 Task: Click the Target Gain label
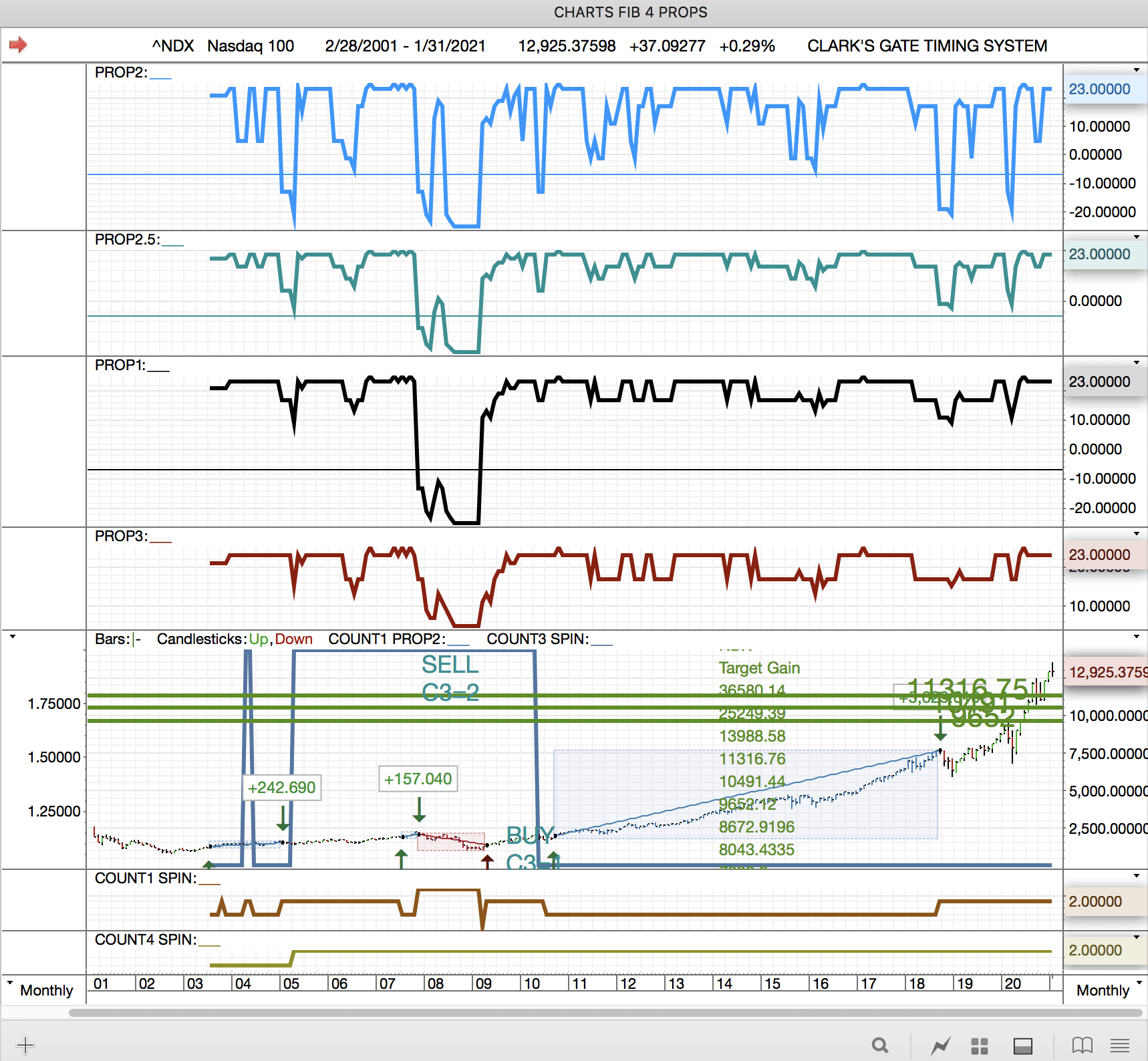[x=759, y=668]
